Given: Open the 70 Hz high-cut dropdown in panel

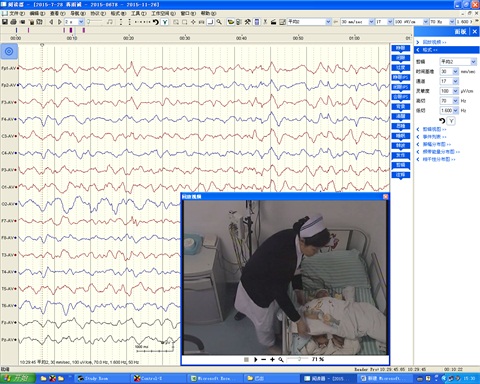Looking at the screenshot, I should [x=450, y=101].
